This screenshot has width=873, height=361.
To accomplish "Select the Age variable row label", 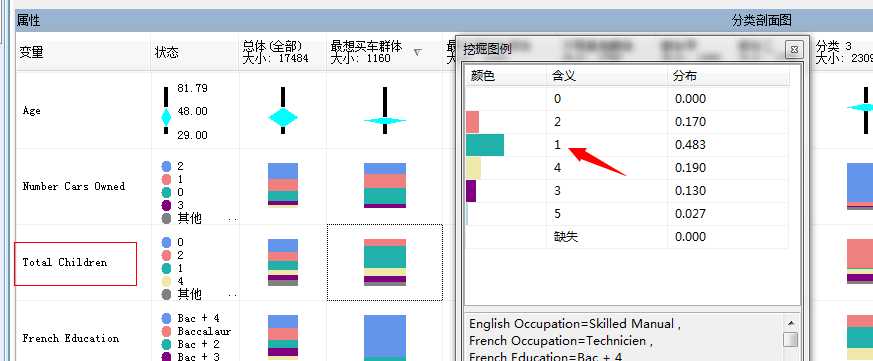I will click(x=32, y=110).
